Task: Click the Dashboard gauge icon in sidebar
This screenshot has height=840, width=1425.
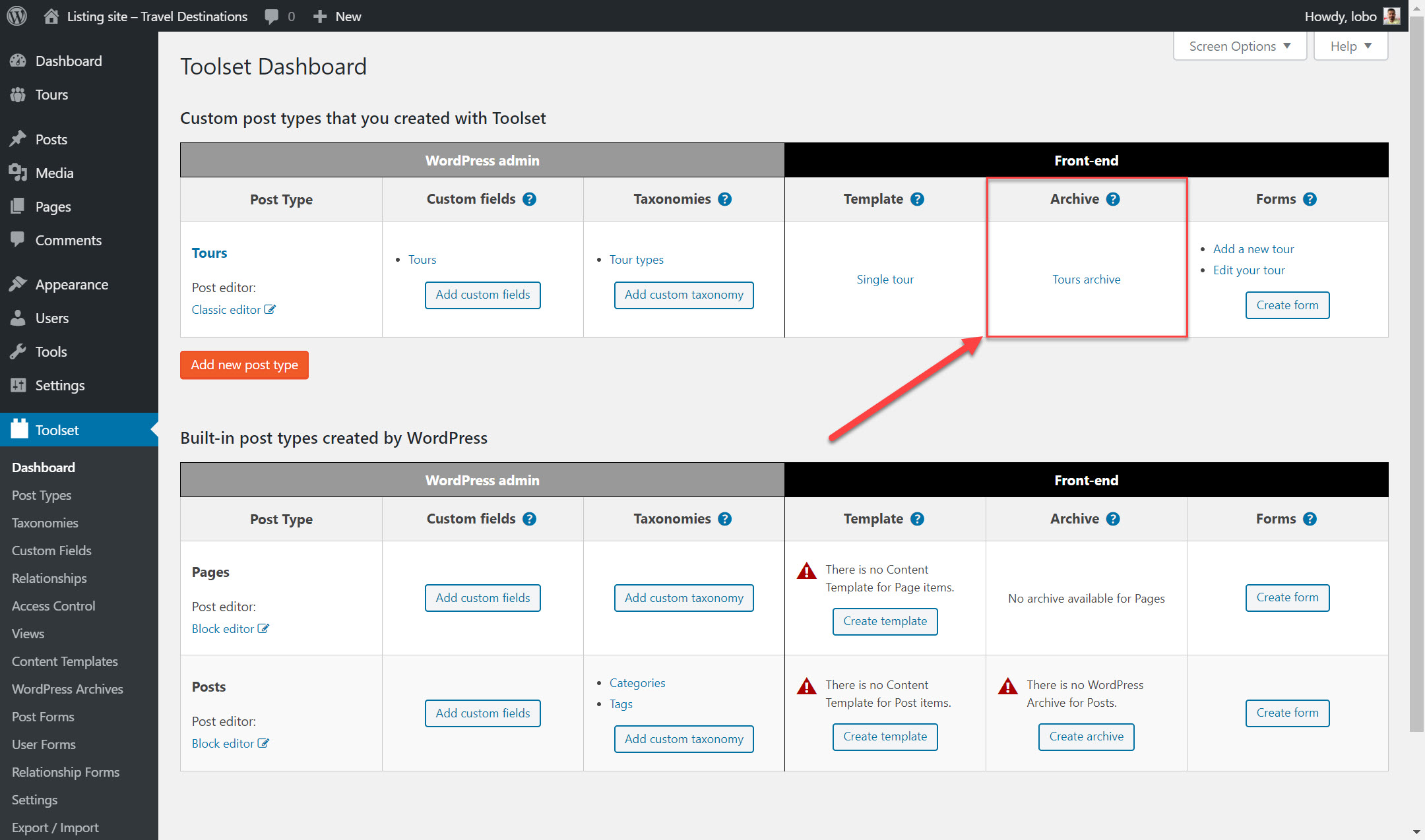Action: (x=18, y=61)
